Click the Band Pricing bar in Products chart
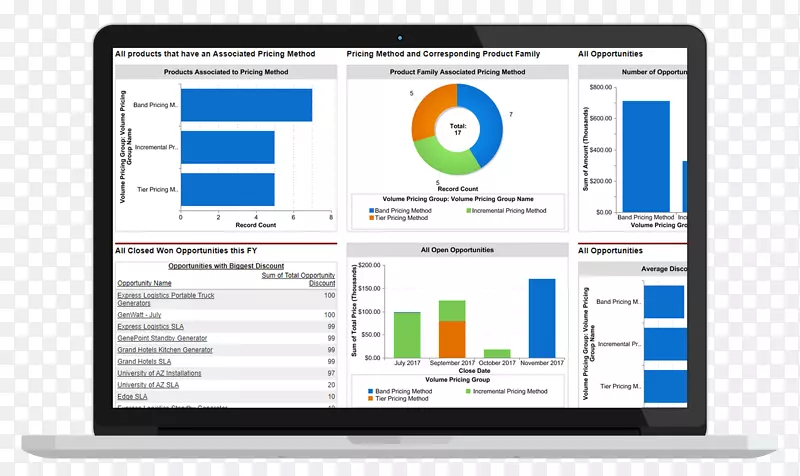800x476 pixels. click(246, 105)
